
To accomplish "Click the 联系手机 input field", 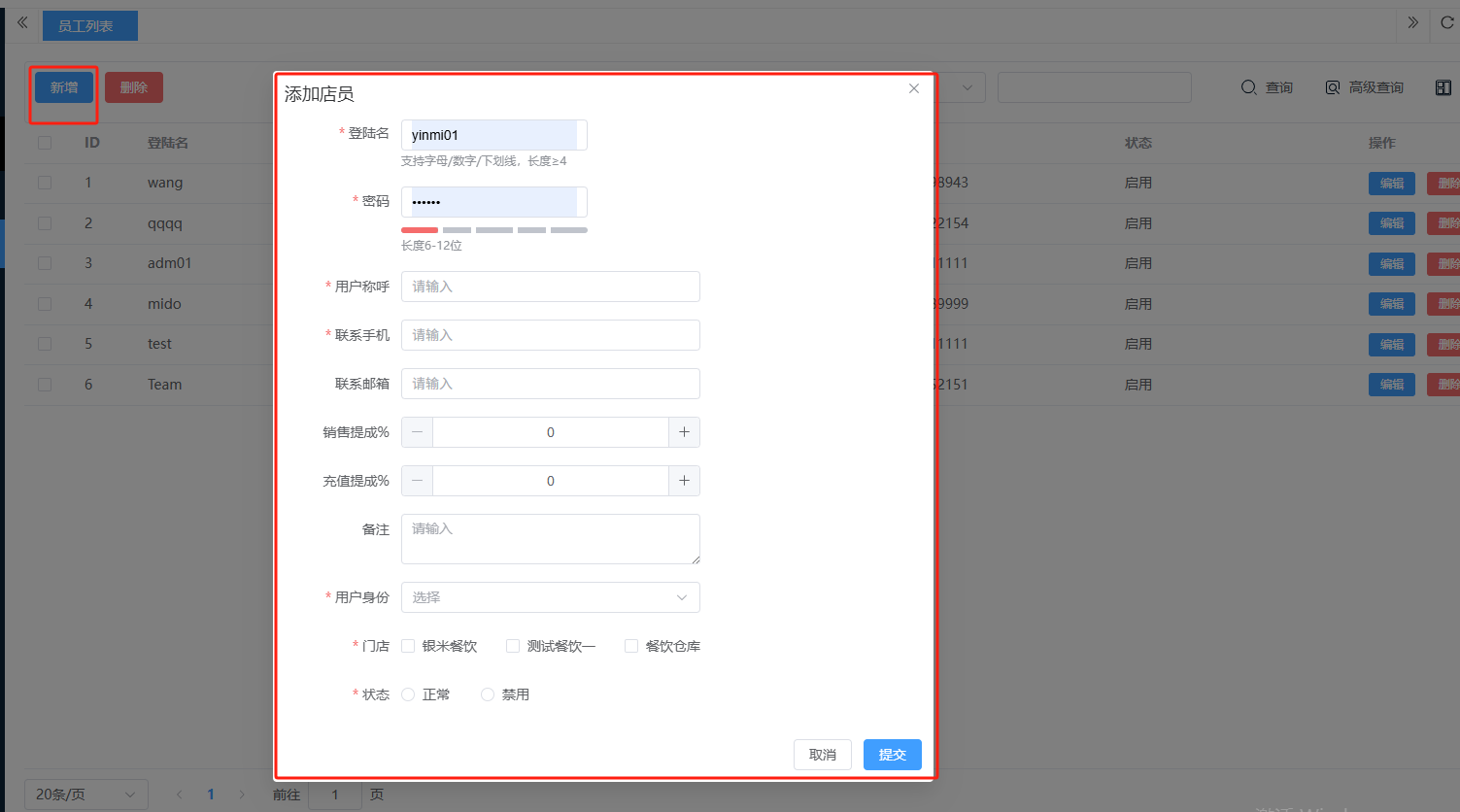I will [x=550, y=335].
